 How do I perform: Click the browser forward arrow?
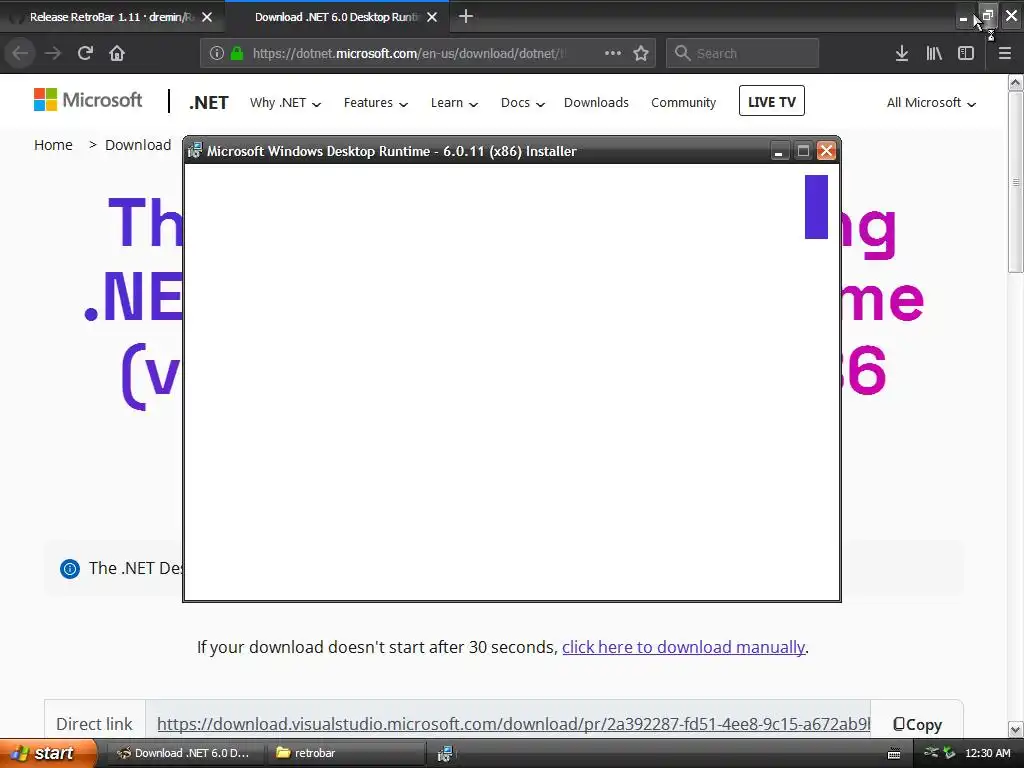(x=53, y=53)
